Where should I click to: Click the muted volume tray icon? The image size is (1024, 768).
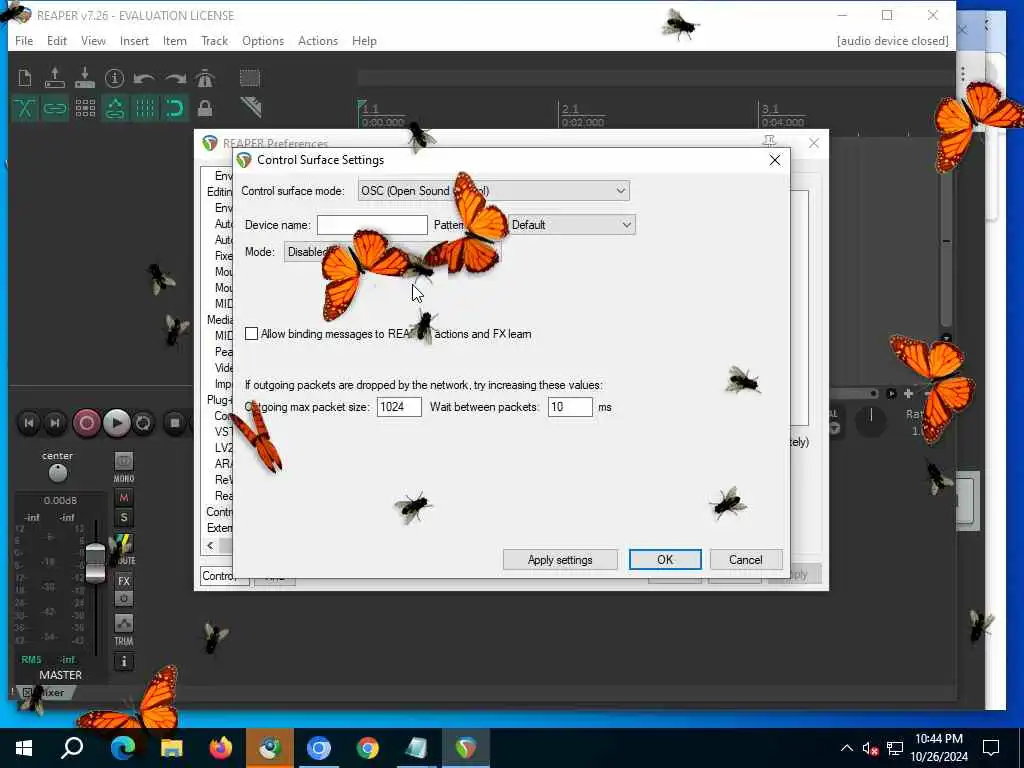click(870, 748)
